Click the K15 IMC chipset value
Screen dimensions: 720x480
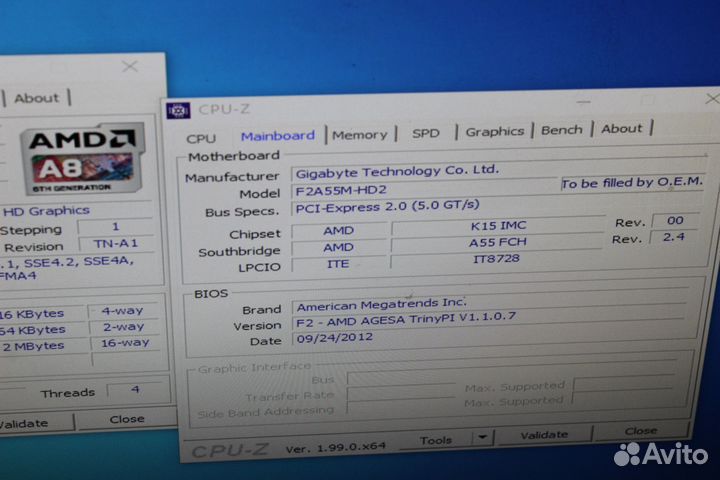click(x=498, y=226)
